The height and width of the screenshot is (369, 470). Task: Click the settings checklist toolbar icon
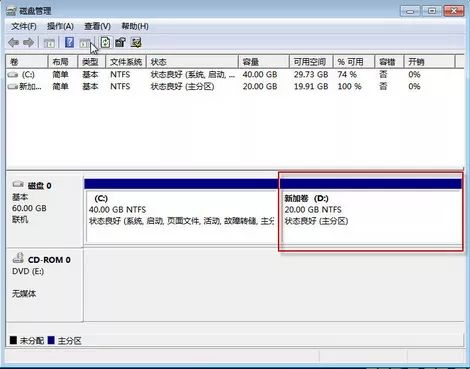[136, 42]
